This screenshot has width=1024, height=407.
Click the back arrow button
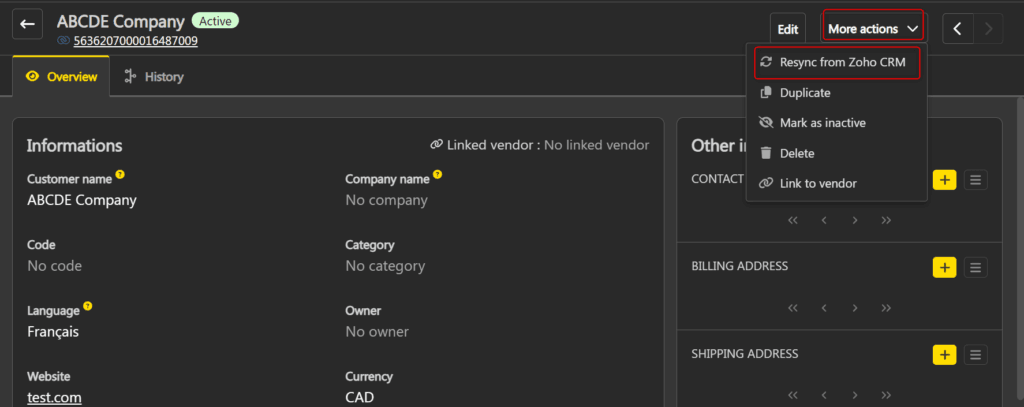tap(27, 24)
